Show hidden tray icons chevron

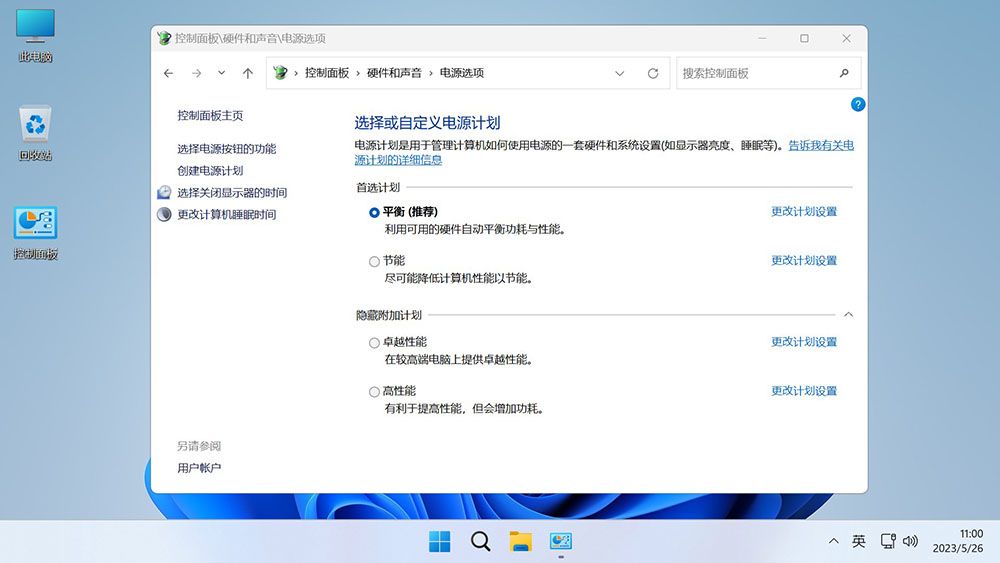pyautogui.click(x=834, y=541)
